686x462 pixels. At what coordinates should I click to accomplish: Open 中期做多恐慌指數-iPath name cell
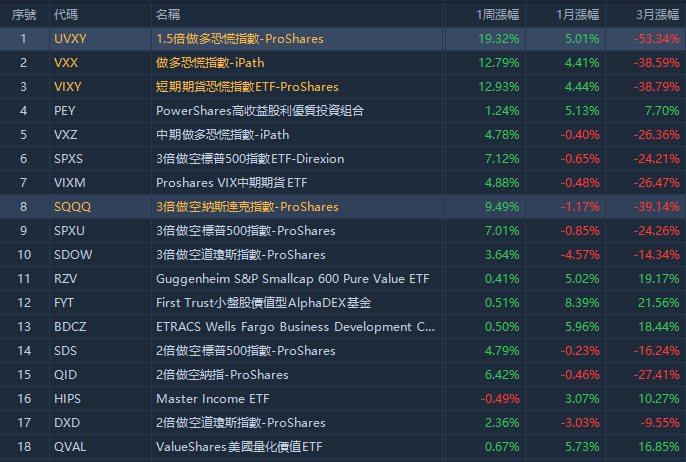point(223,135)
